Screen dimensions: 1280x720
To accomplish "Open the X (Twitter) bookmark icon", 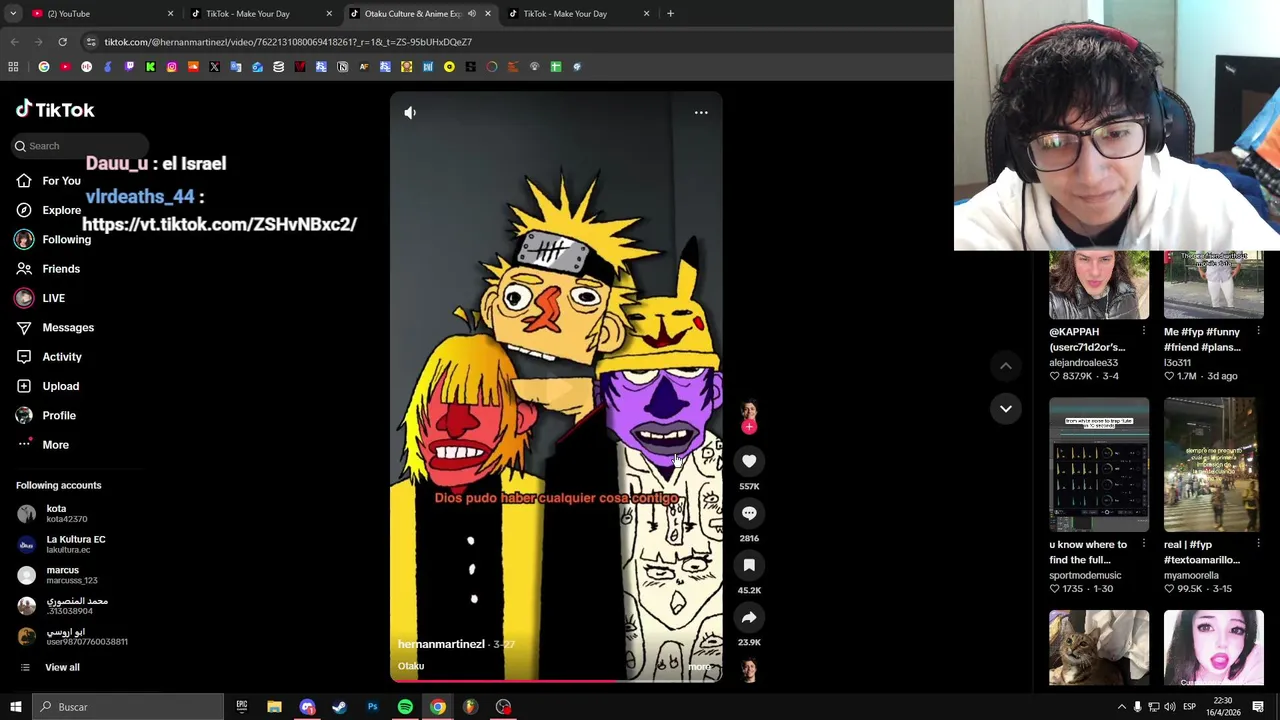I will click(214, 67).
